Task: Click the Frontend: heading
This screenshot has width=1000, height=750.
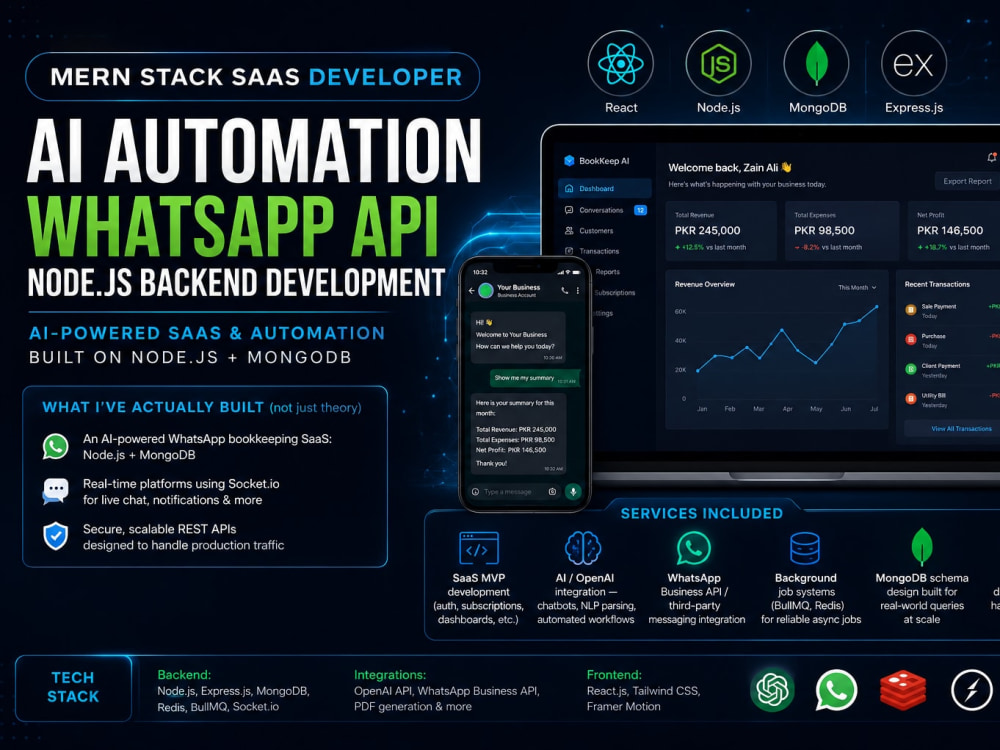Action: point(614,675)
